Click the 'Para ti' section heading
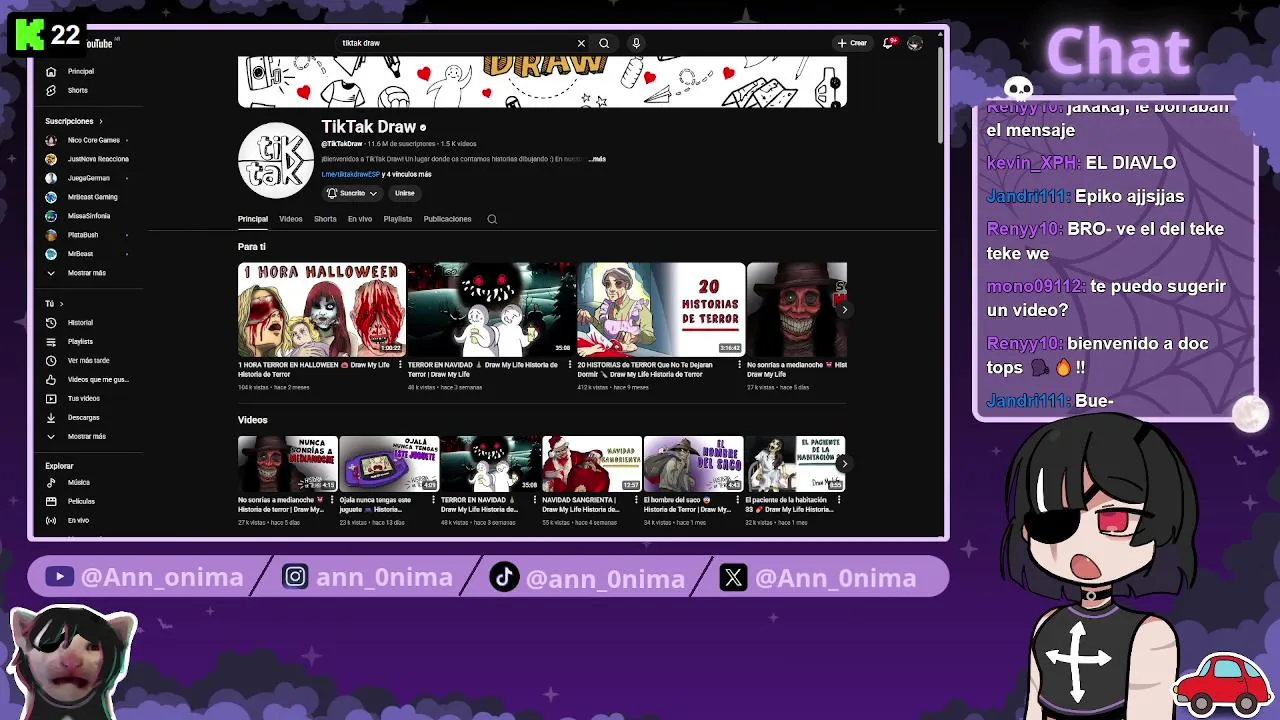 (x=252, y=247)
